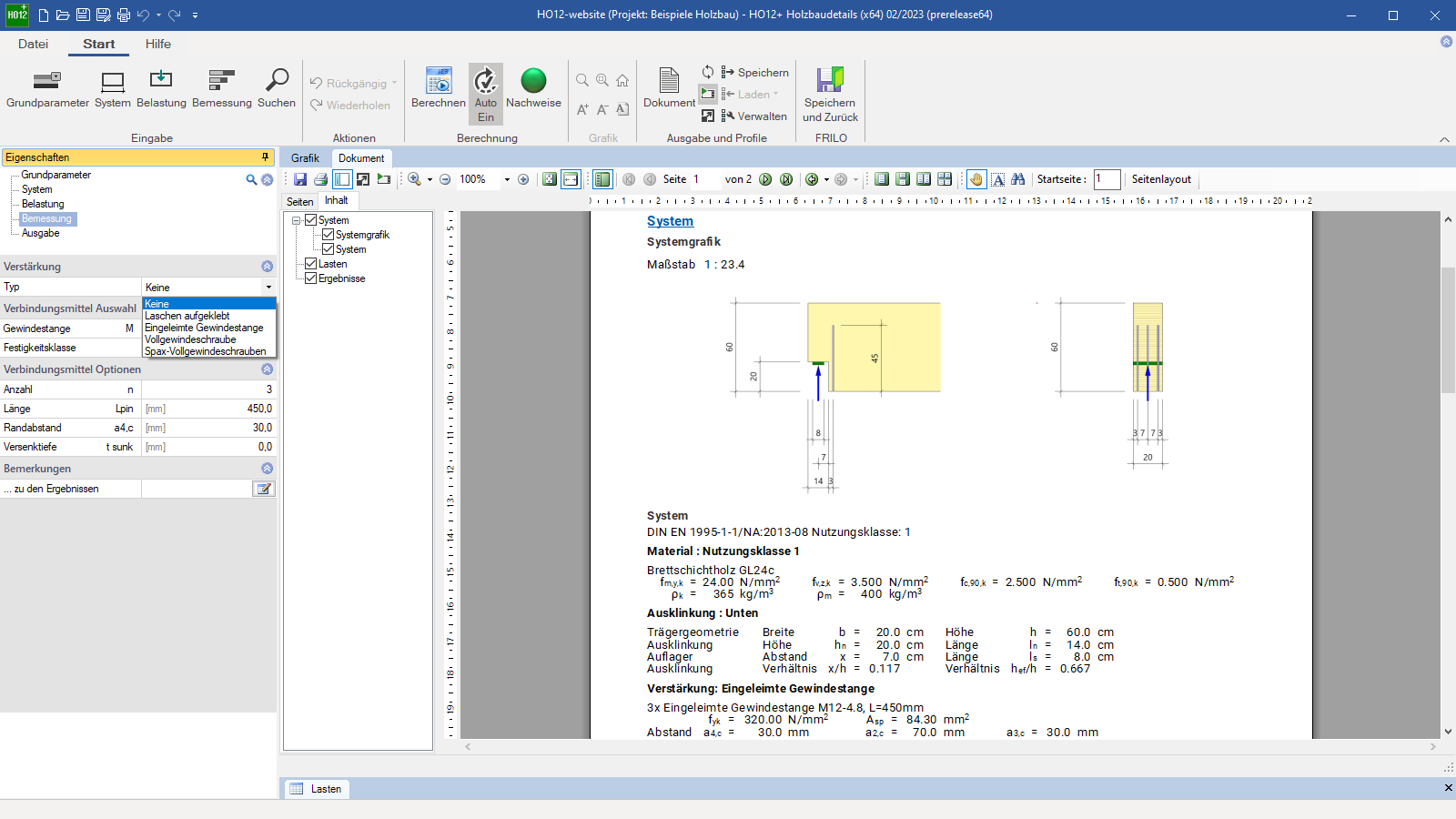Open the Typ dropdown arrow
1456x819 pixels.
(268, 287)
